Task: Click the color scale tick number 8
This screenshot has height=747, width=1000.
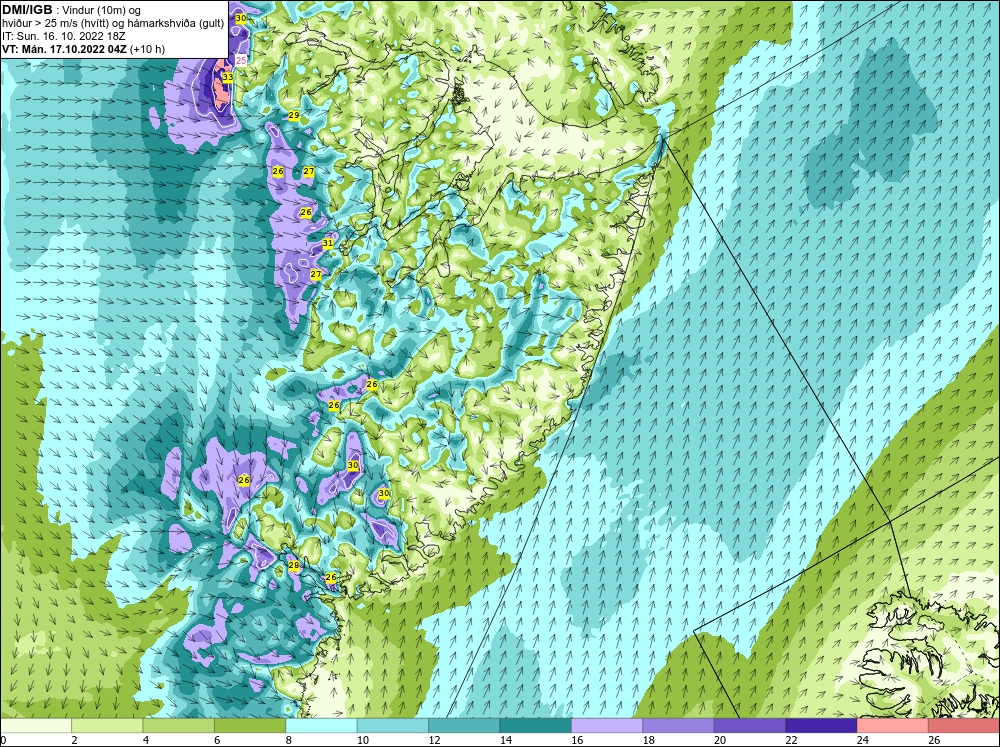Action: point(288,740)
